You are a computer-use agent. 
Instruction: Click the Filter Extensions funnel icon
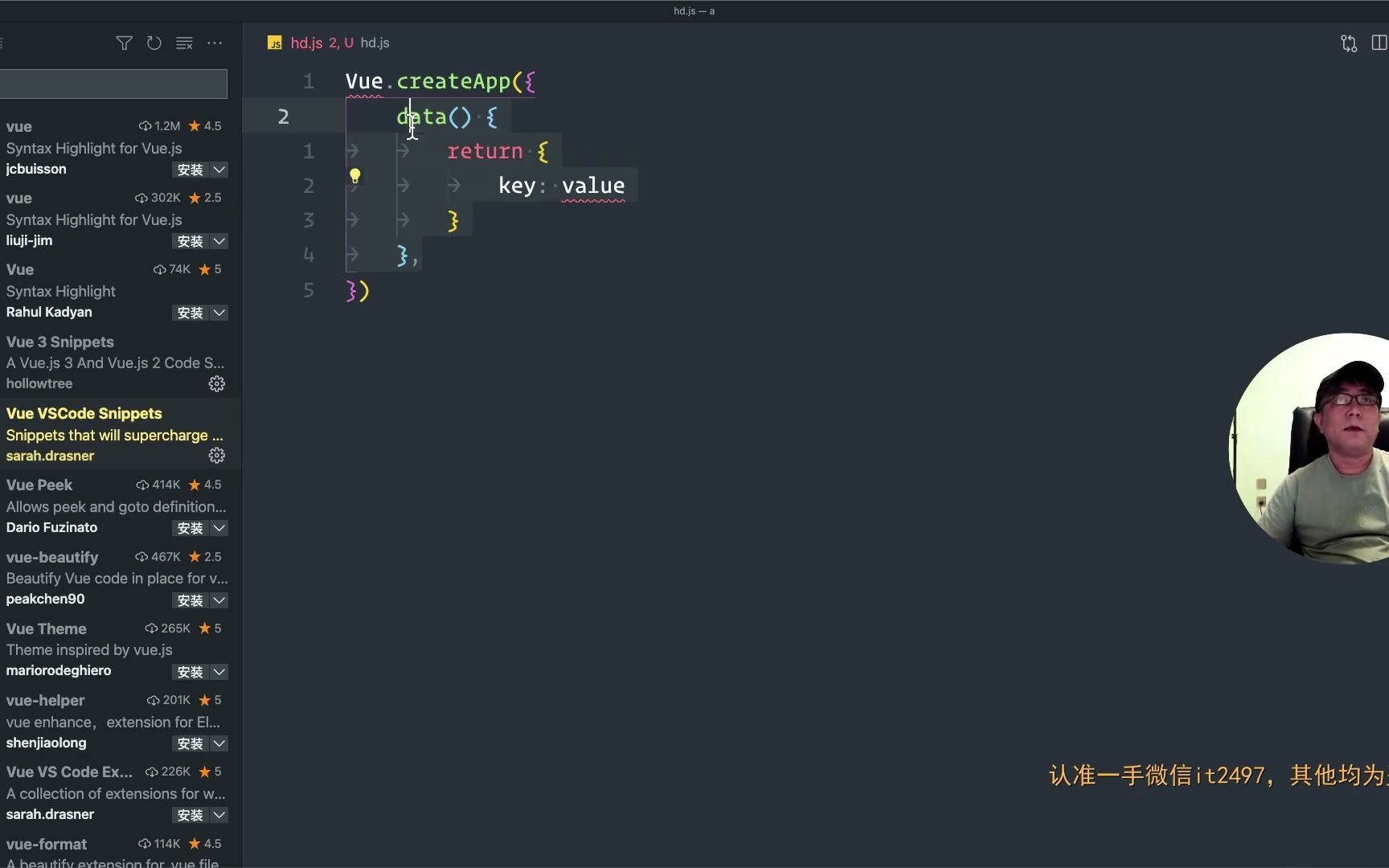(124, 43)
